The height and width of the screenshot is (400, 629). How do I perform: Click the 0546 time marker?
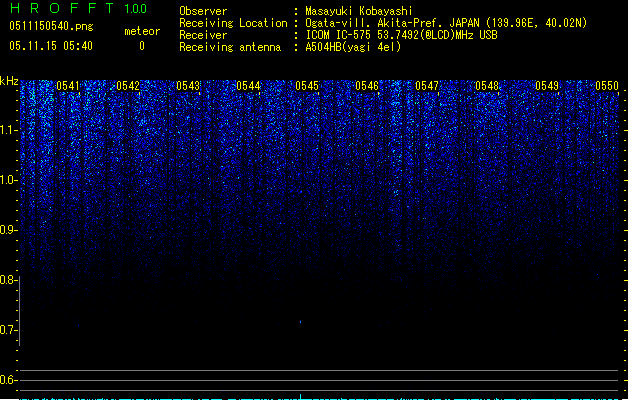[x=367, y=85]
